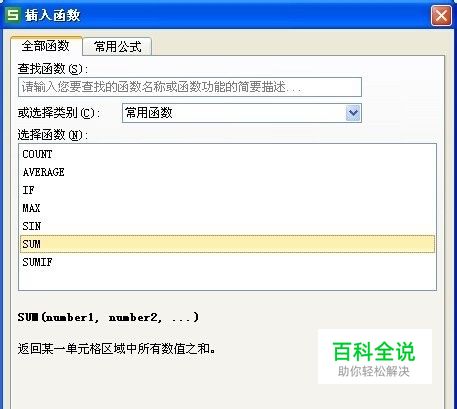Click the 常用函数 category combo box
457x409 pixels.
tap(242, 113)
